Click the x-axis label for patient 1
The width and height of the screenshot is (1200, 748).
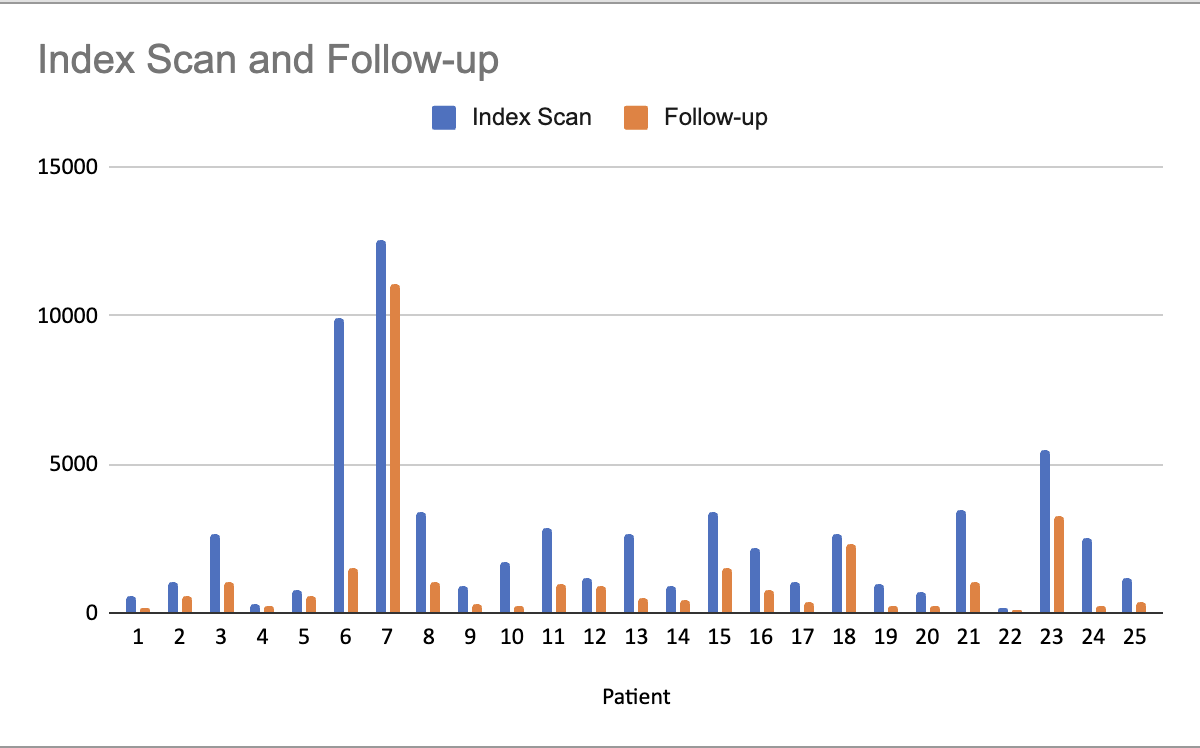(138, 638)
